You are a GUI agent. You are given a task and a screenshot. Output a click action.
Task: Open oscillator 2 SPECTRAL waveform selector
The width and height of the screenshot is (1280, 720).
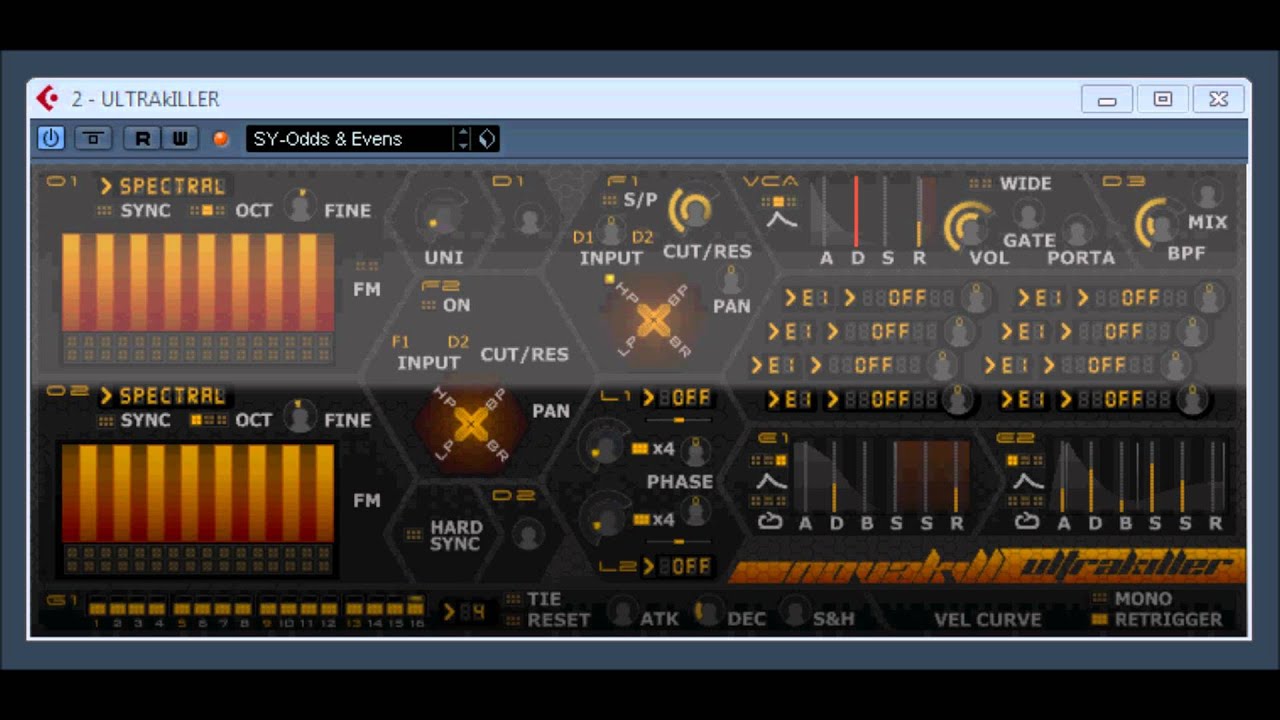pyautogui.click(x=163, y=396)
